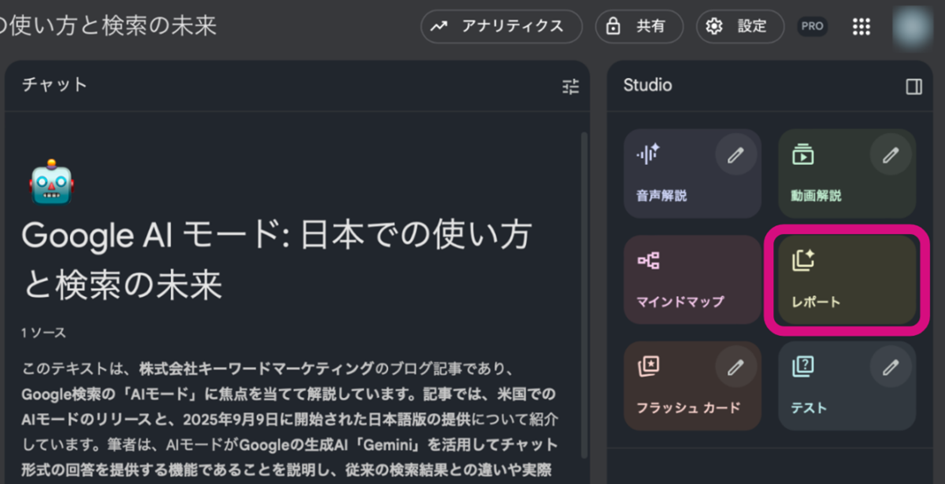Open Settings (設定) with gear icon

coord(740,27)
